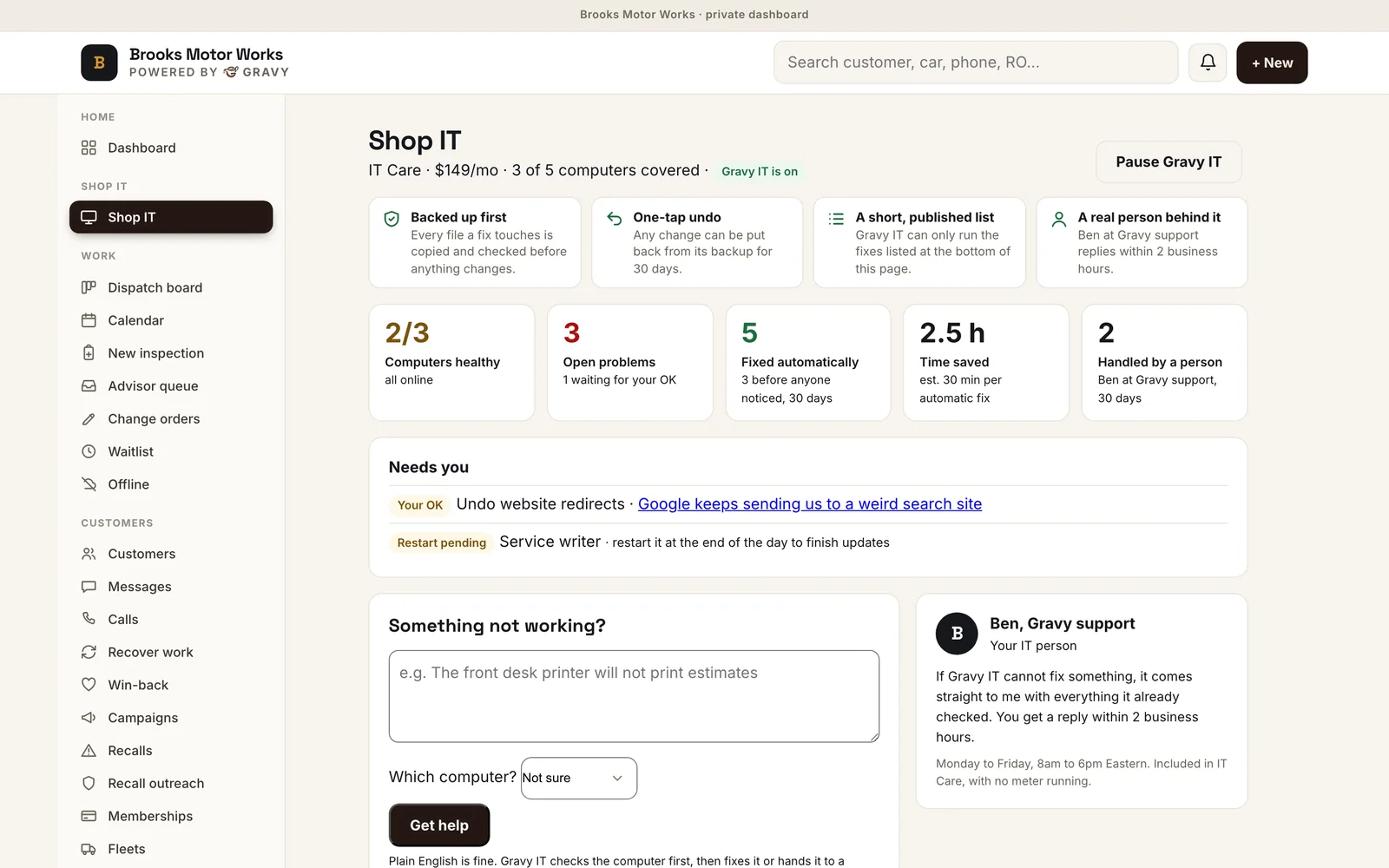Click the Gravy IT is on status
The height and width of the screenshot is (868, 1389).
pos(760,172)
